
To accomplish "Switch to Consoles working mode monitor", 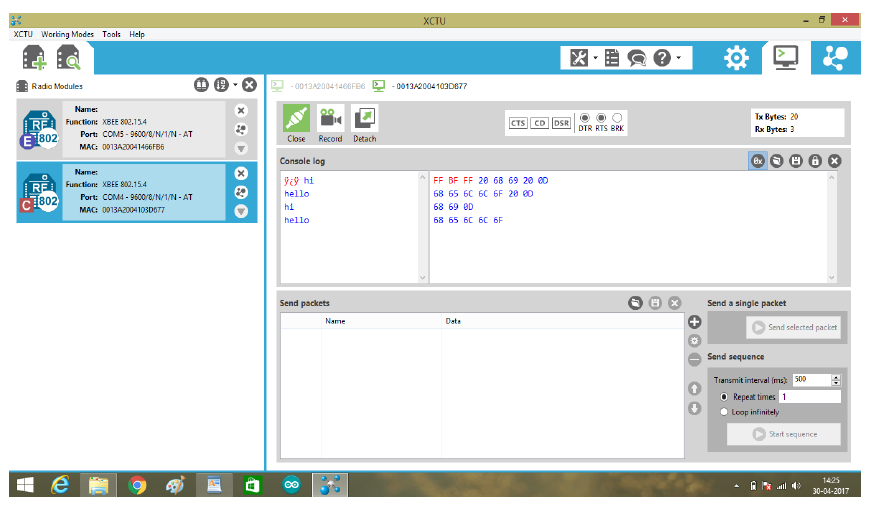I will (785, 58).
